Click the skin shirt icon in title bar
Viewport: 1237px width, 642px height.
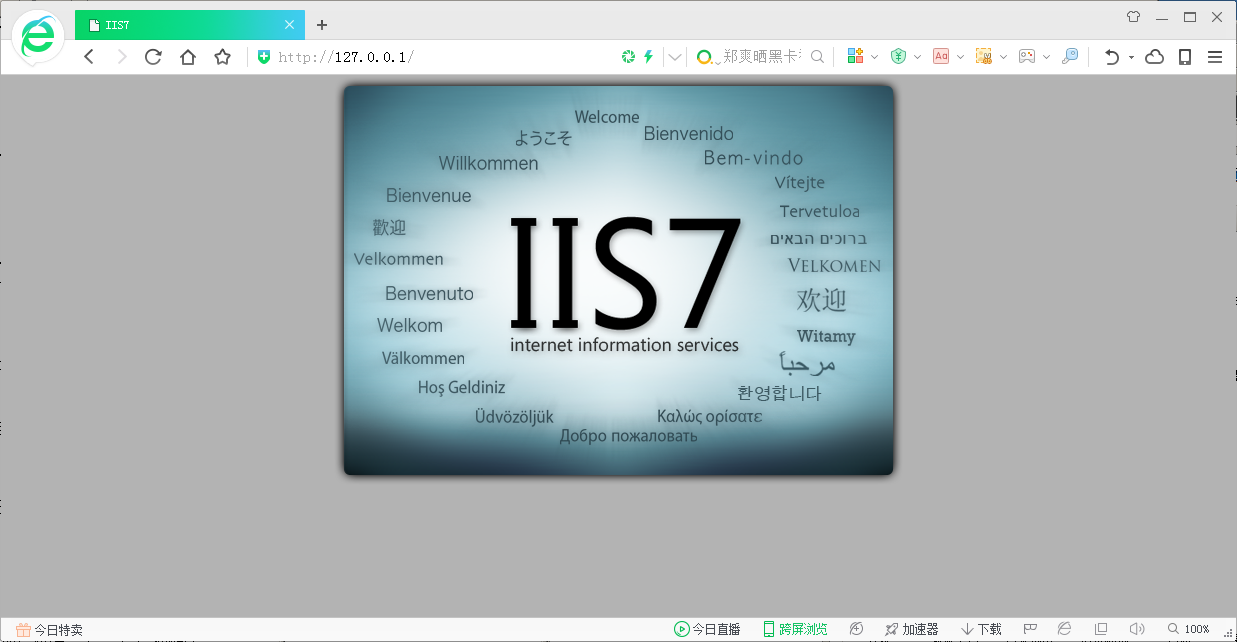point(1133,16)
